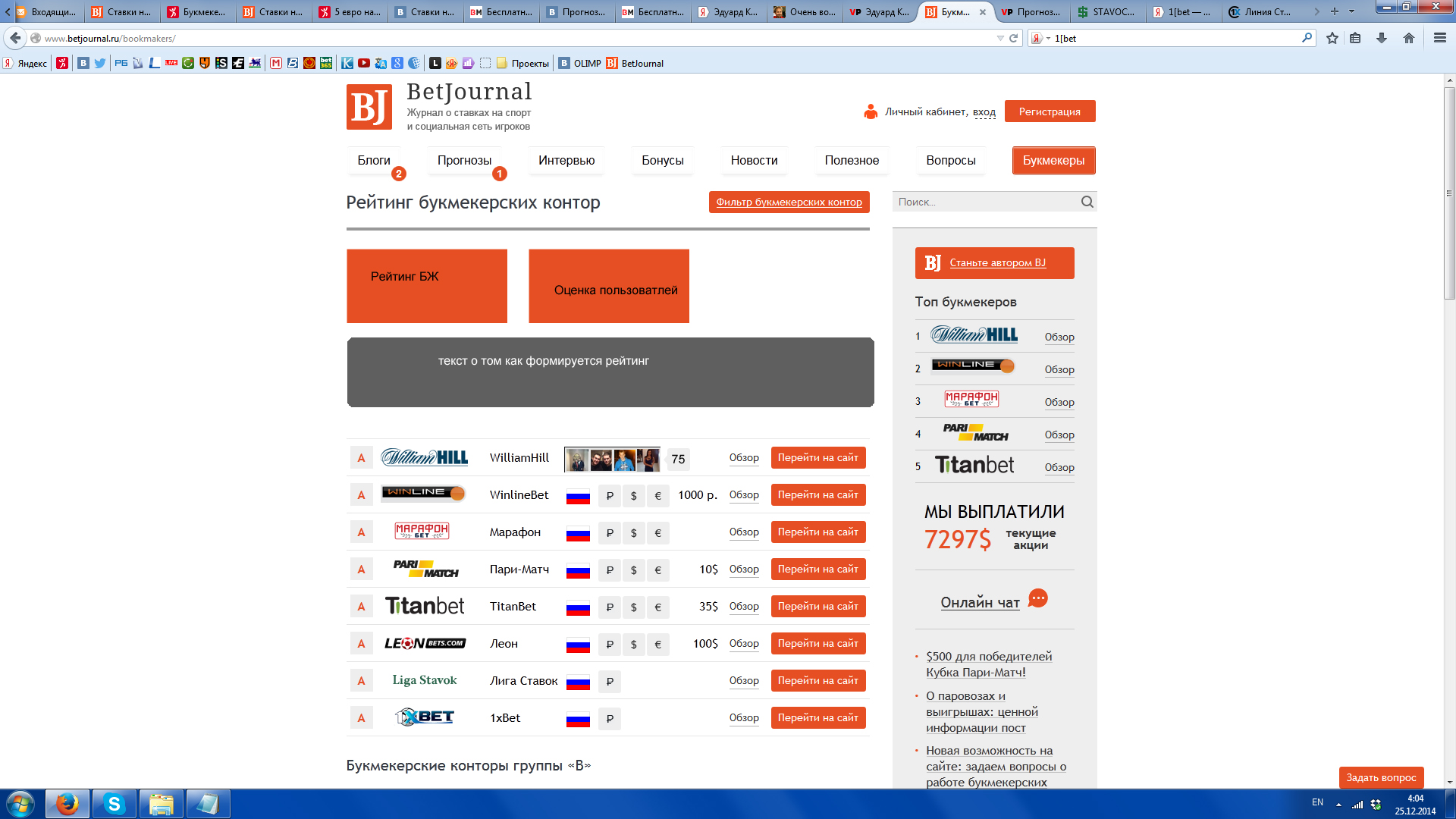Click the 1xBet logo in rating table
The width and height of the screenshot is (1456, 819).
425,717
